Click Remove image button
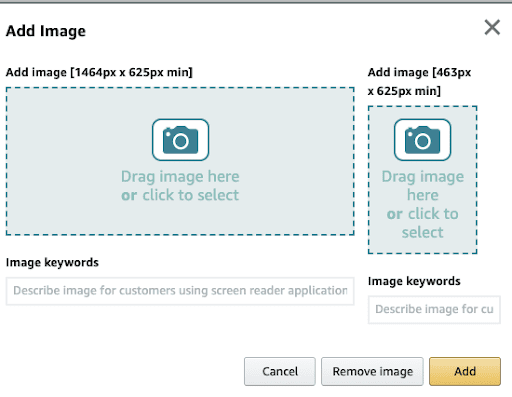 coord(372,371)
